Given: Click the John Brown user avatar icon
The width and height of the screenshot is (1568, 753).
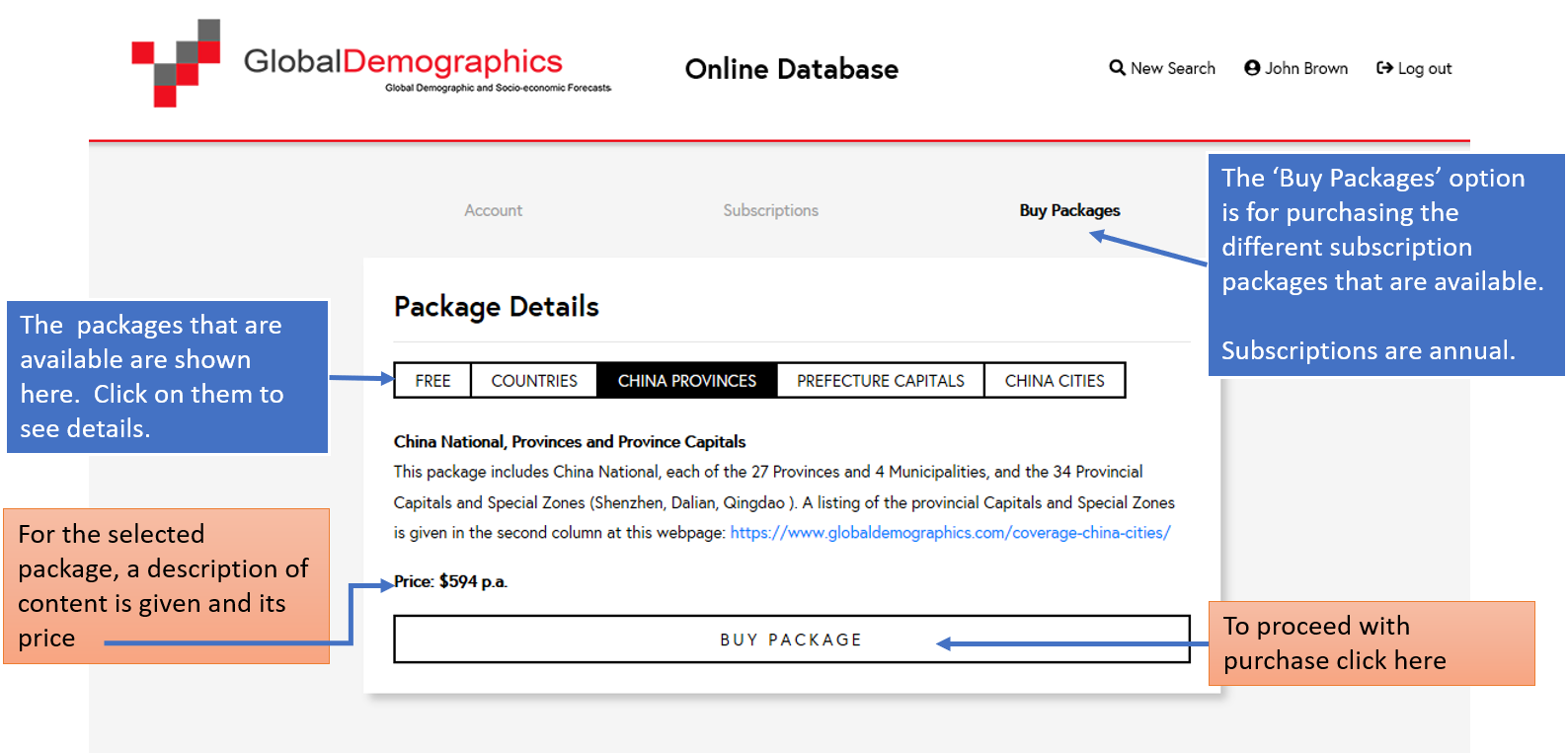Looking at the screenshot, I should pyautogui.click(x=1252, y=68).
